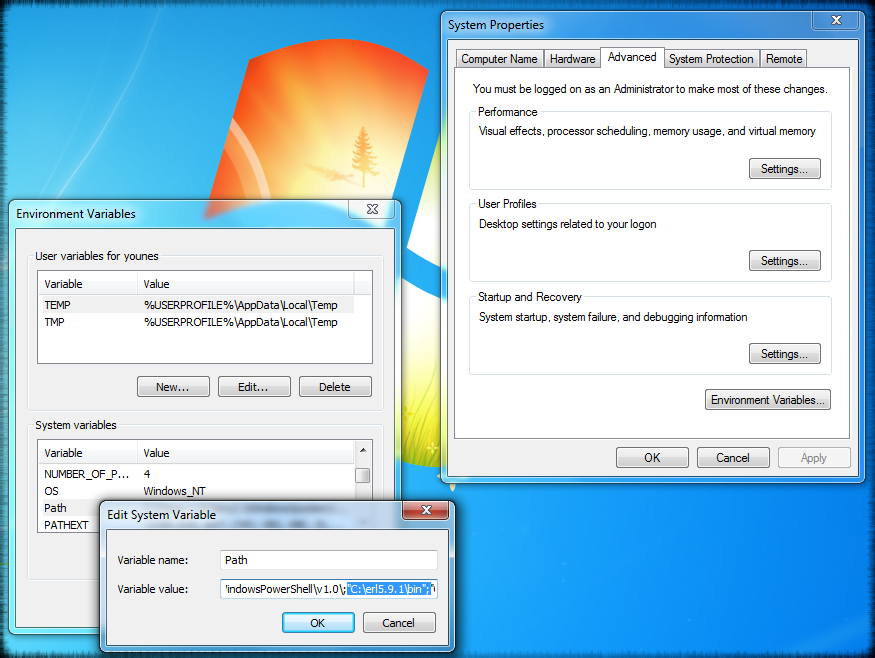Switch to the Computer Name tab
This screenshot has width=875, height=658.
[x=499, y=59]
